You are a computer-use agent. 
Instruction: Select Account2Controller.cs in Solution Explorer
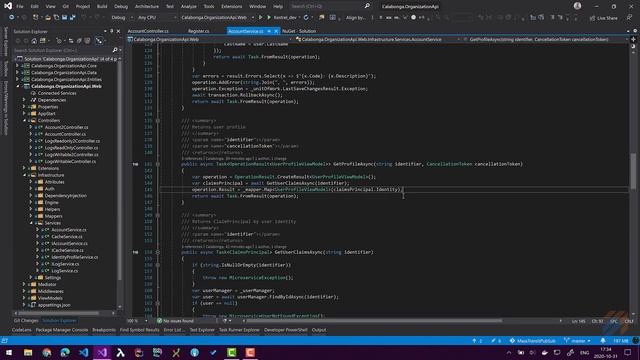(x=66, y=127)
